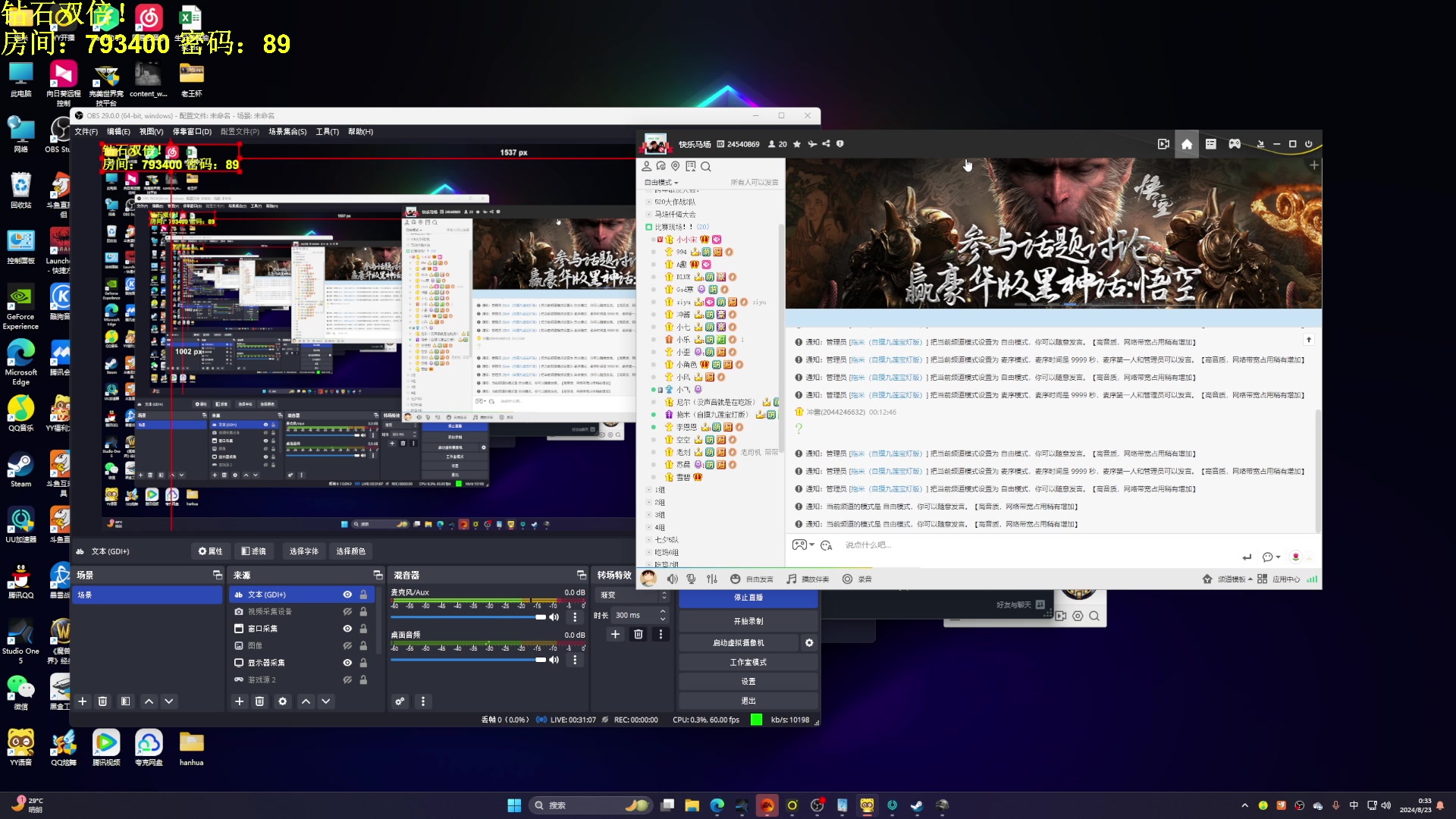The image size is (1456, 819).
Task: Open 渐变 transition type dropdown
Action: [633, 595]
